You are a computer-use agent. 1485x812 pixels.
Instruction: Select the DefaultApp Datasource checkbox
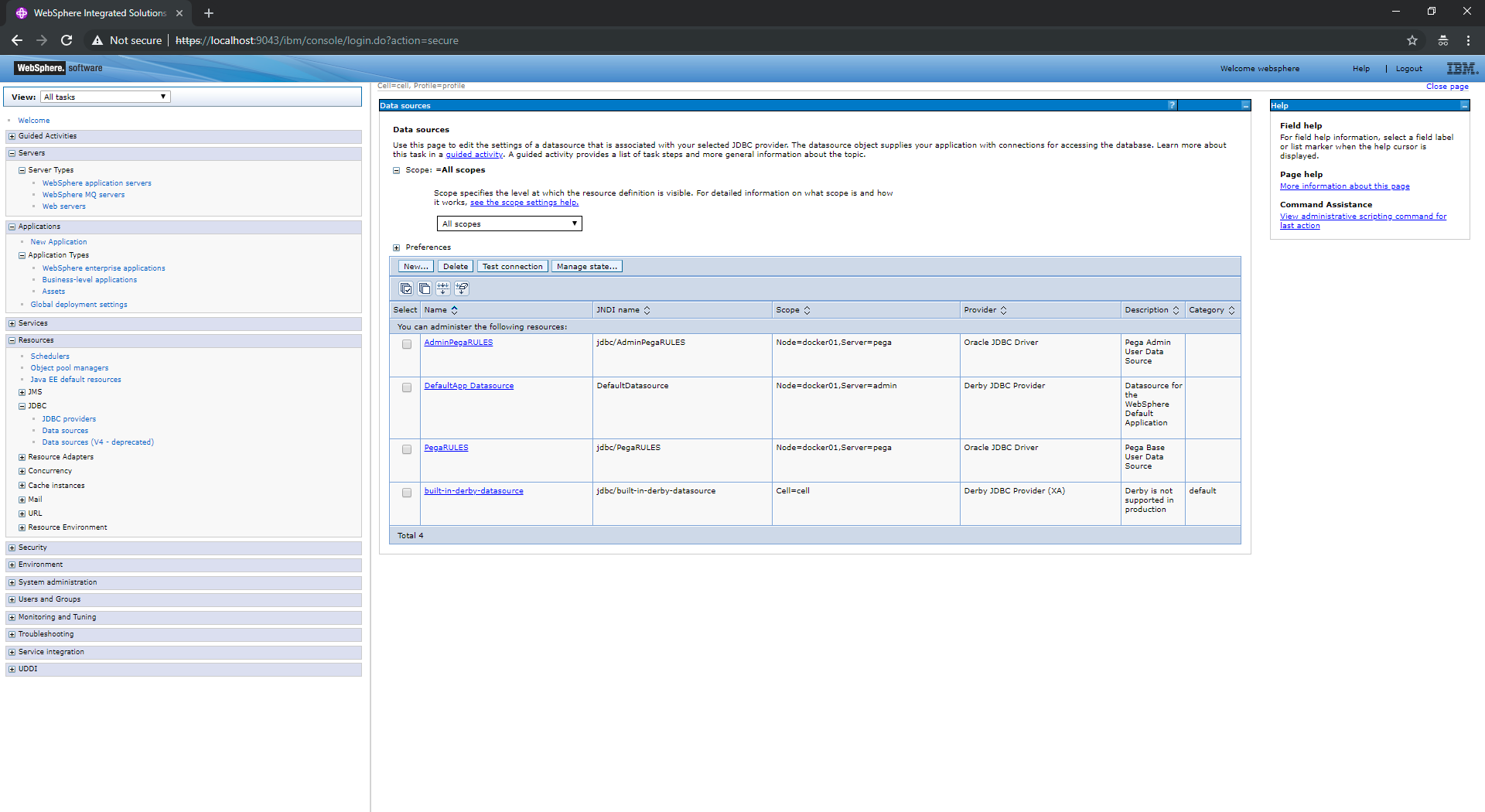407,387
